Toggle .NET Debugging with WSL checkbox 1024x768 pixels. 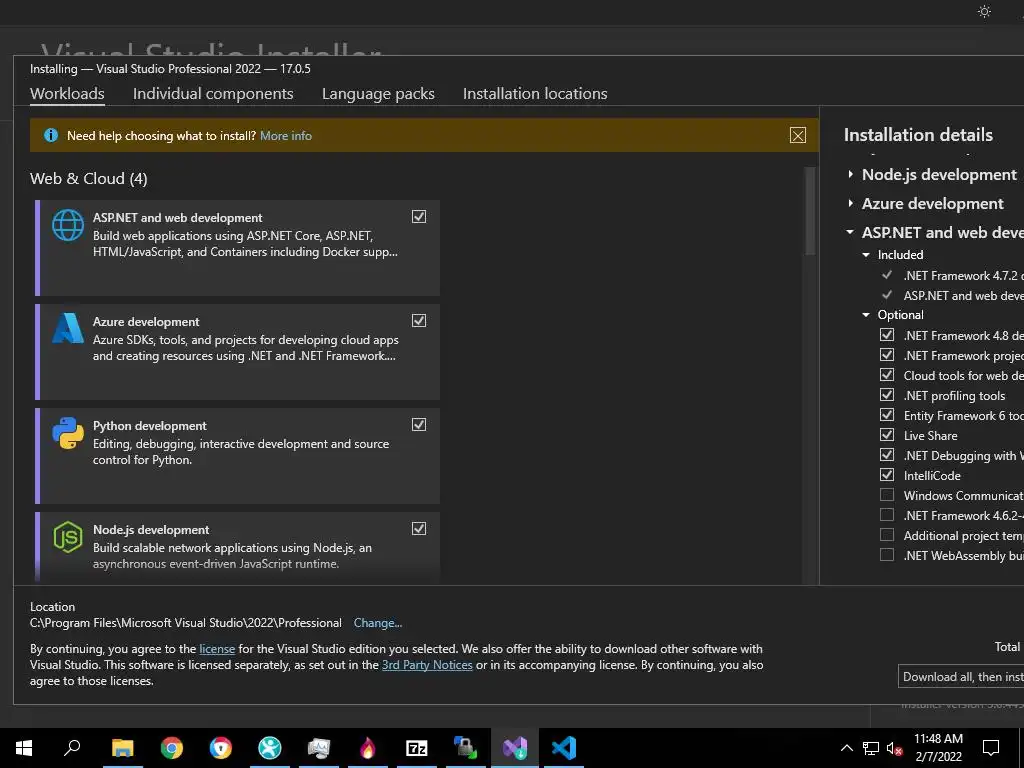pos(887,455)
